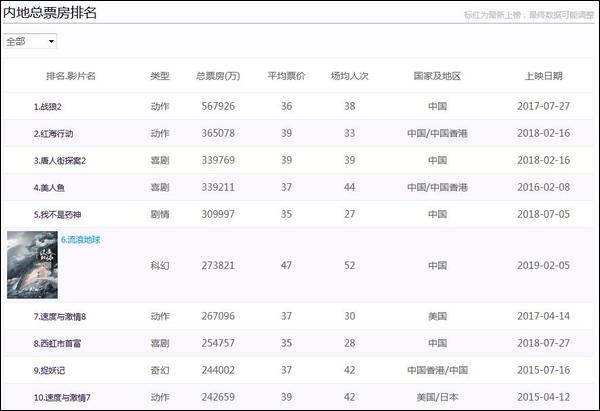
Task: Select box office value 242659
Action: 218,397
